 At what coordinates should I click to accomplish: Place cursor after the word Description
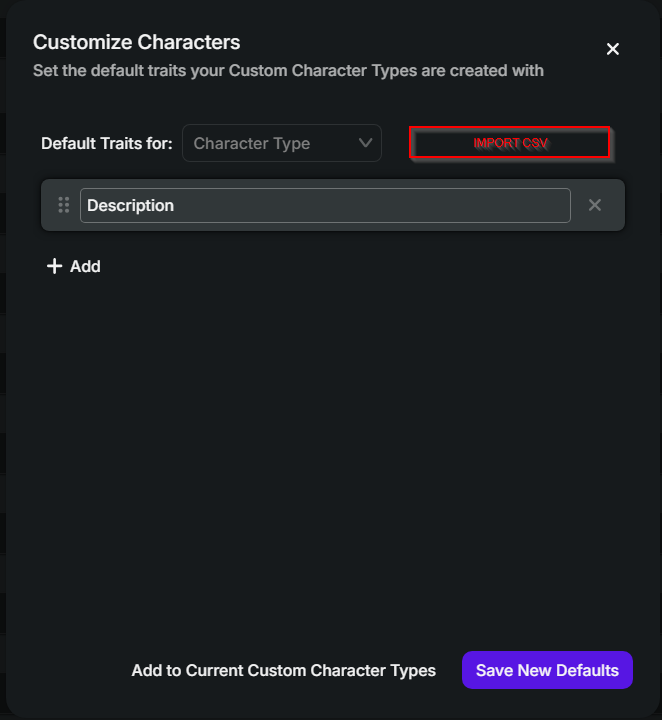176,206
